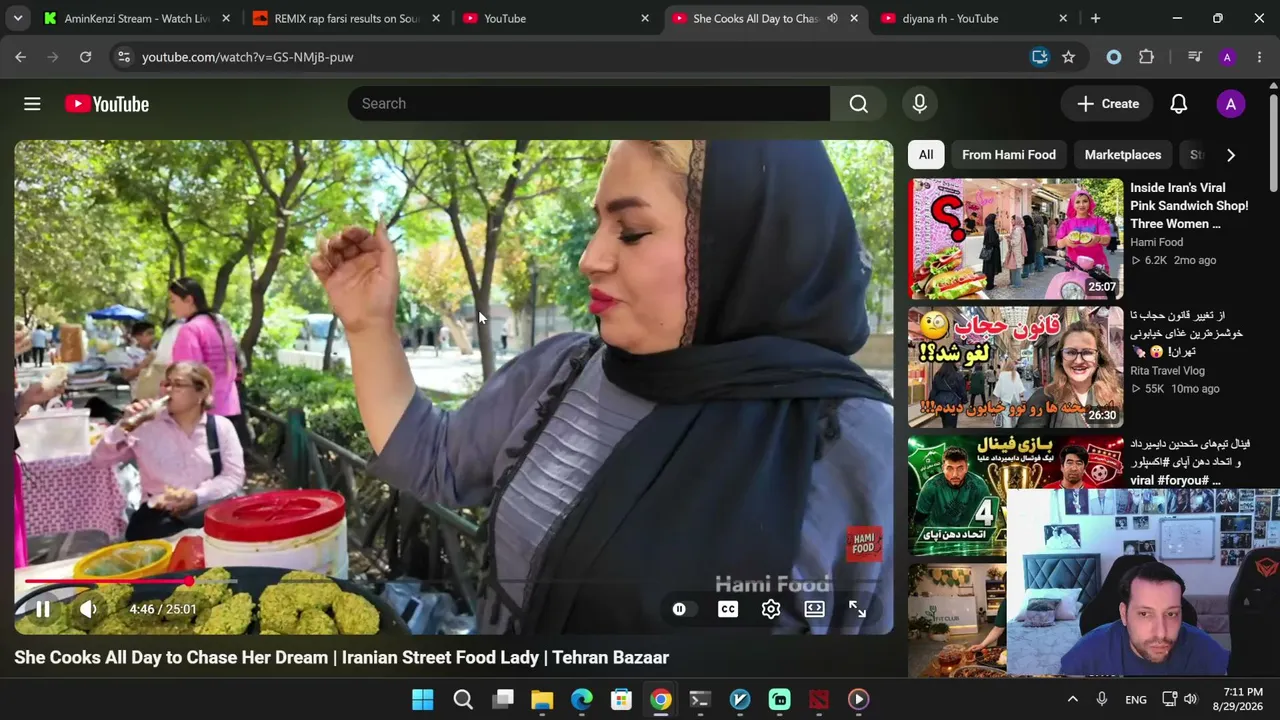Image resolution: width=1280 pixels, height=720 pixels.
Task: Open the browser extensions puzzle icon
Action: 1147,57
